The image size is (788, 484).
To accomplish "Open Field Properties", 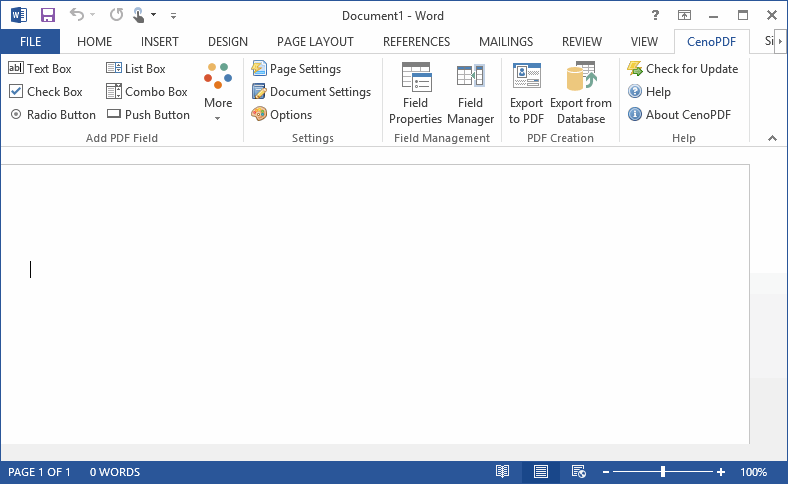I will tap(415, 93).
